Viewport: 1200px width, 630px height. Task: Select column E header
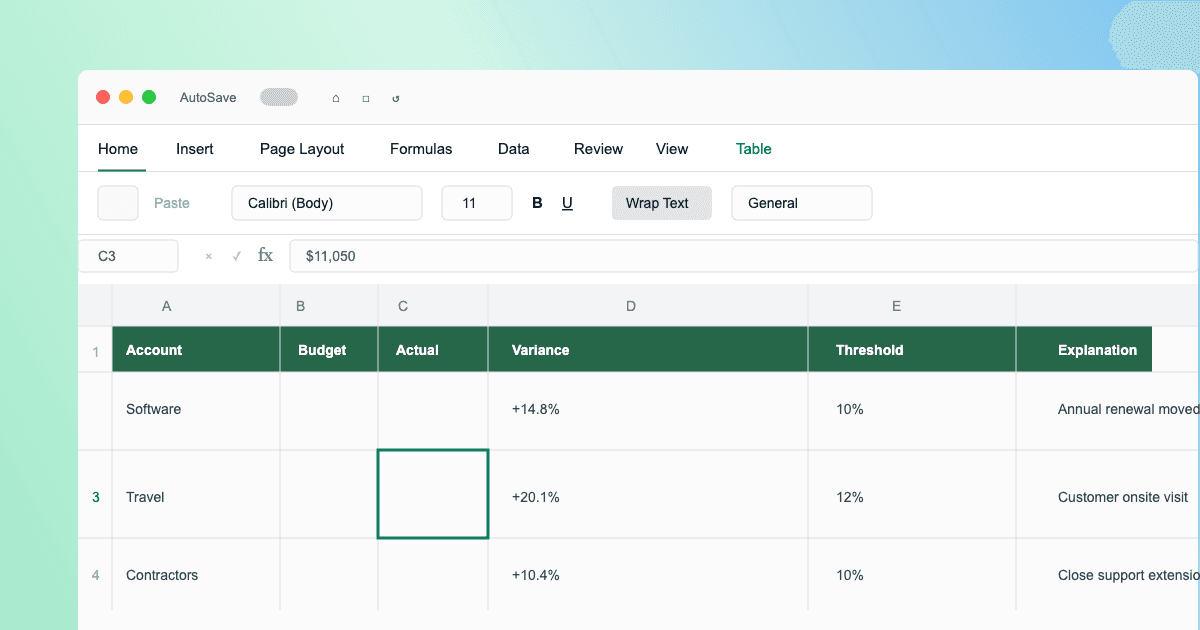click(912, 306)
